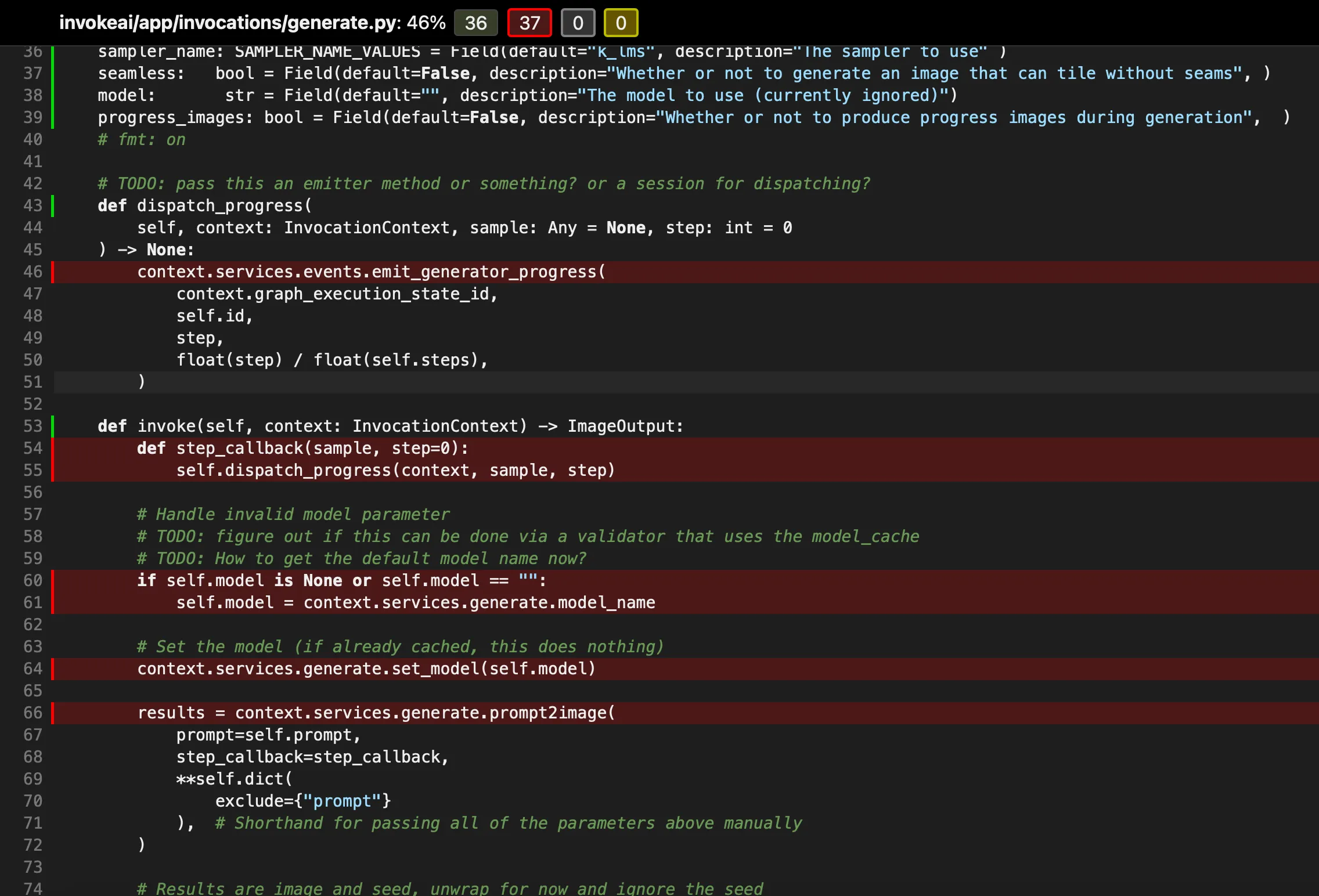
Task: Select line number 46
Action: click(x=33, y=272)
